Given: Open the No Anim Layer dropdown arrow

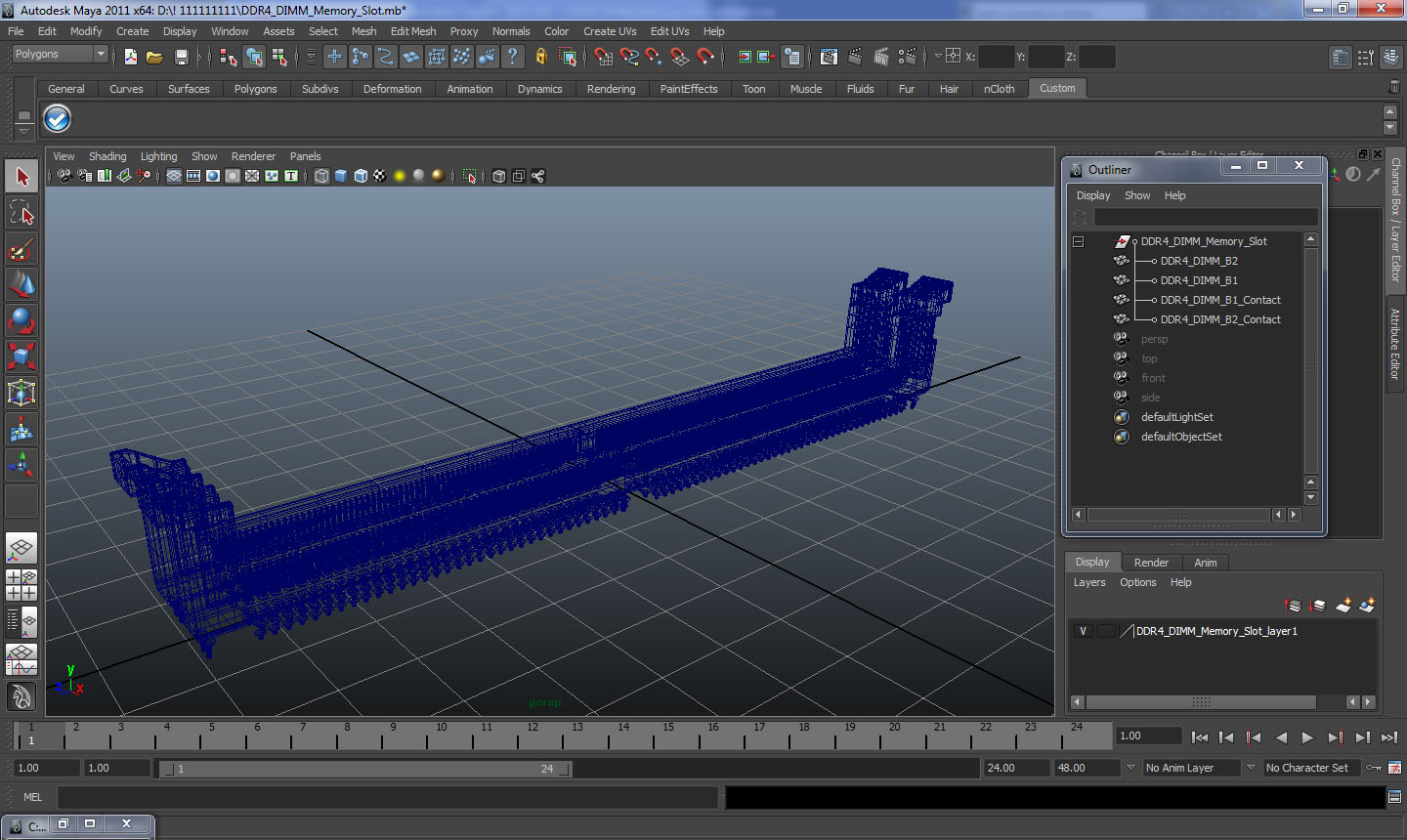Looking at the screenshot, I should tap(1130, 768).
